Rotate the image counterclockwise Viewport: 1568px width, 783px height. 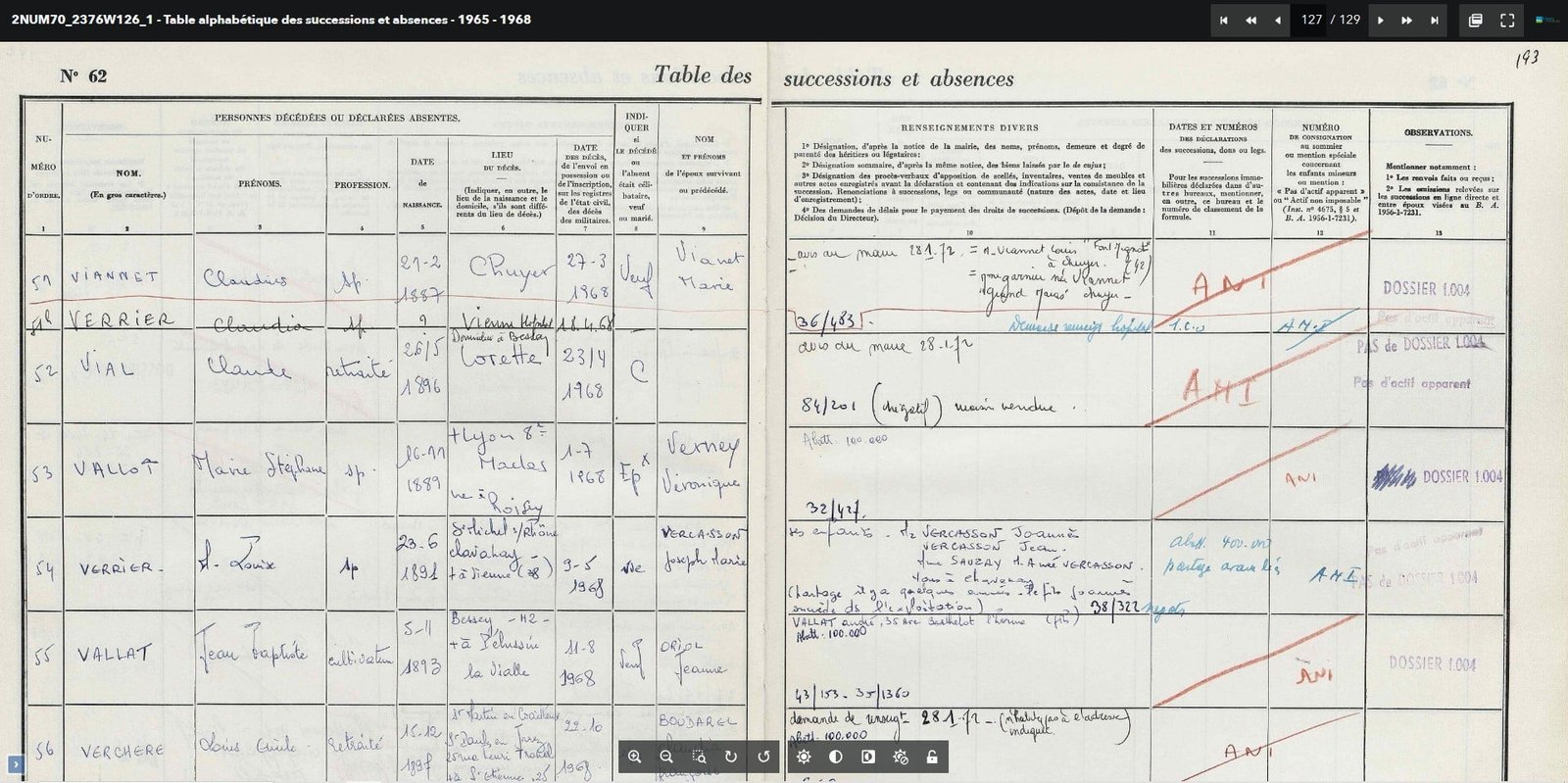point(763,757)
